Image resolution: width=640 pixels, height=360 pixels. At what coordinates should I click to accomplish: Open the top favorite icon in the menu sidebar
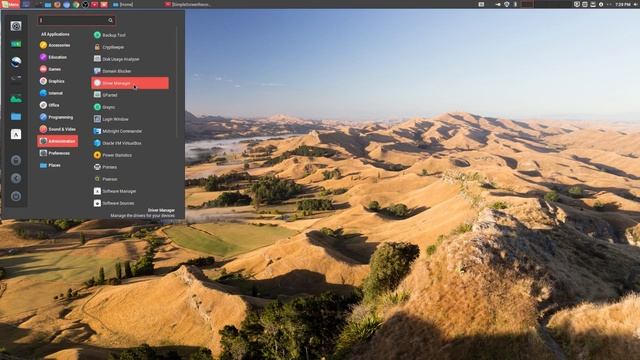point(16,26)
